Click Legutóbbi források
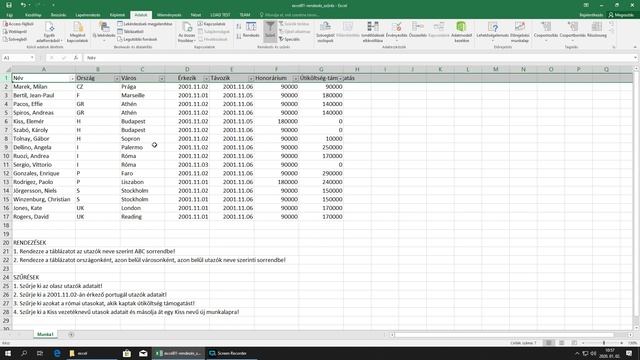This screenshot has height=360, width=640. click(x=137, y=39)
